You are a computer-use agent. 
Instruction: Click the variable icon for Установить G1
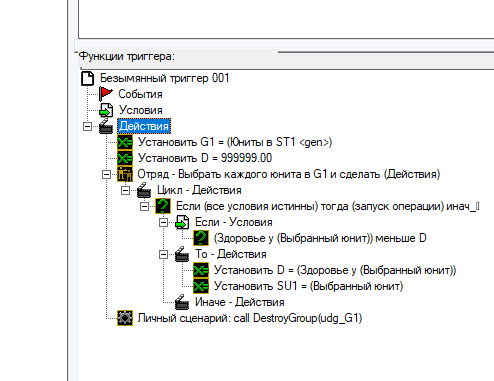pyautogui.click(x=125, y=142)
